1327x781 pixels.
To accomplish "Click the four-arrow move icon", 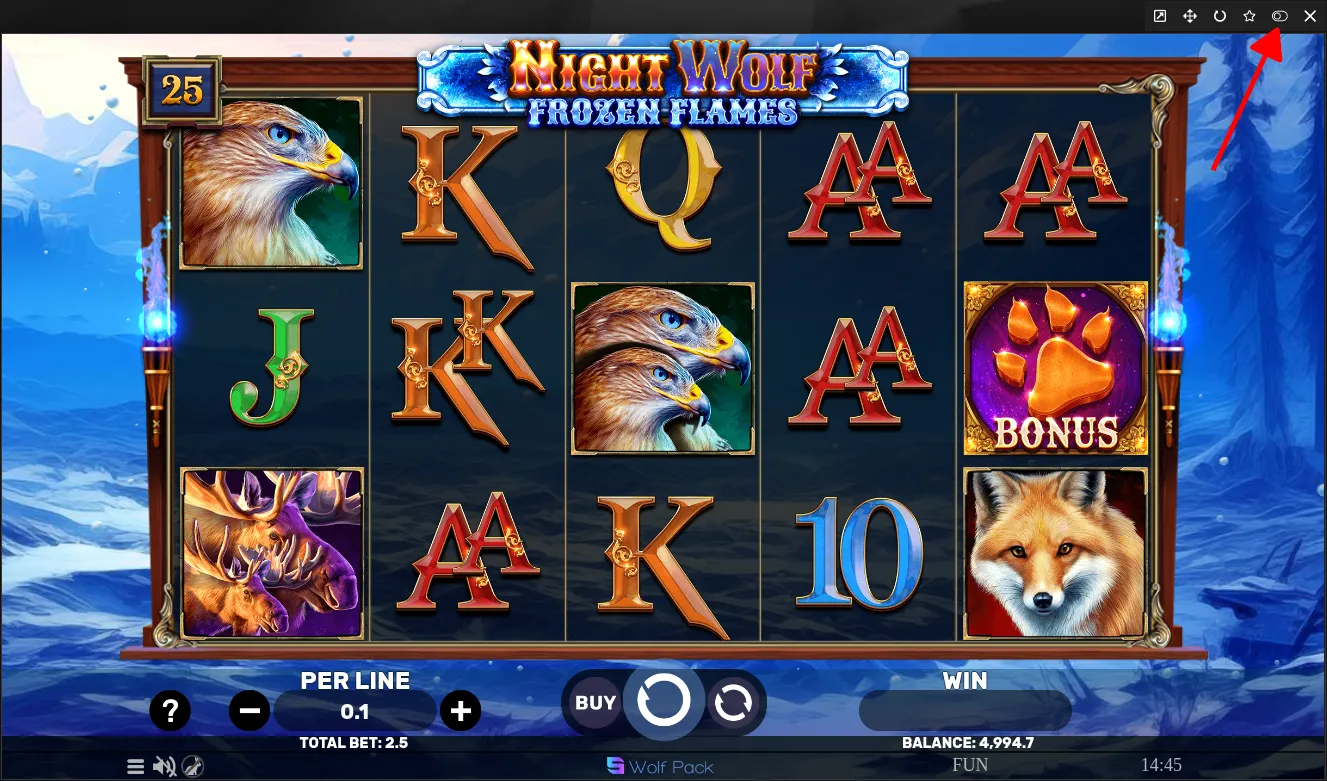I will [x=1190, y=16].
